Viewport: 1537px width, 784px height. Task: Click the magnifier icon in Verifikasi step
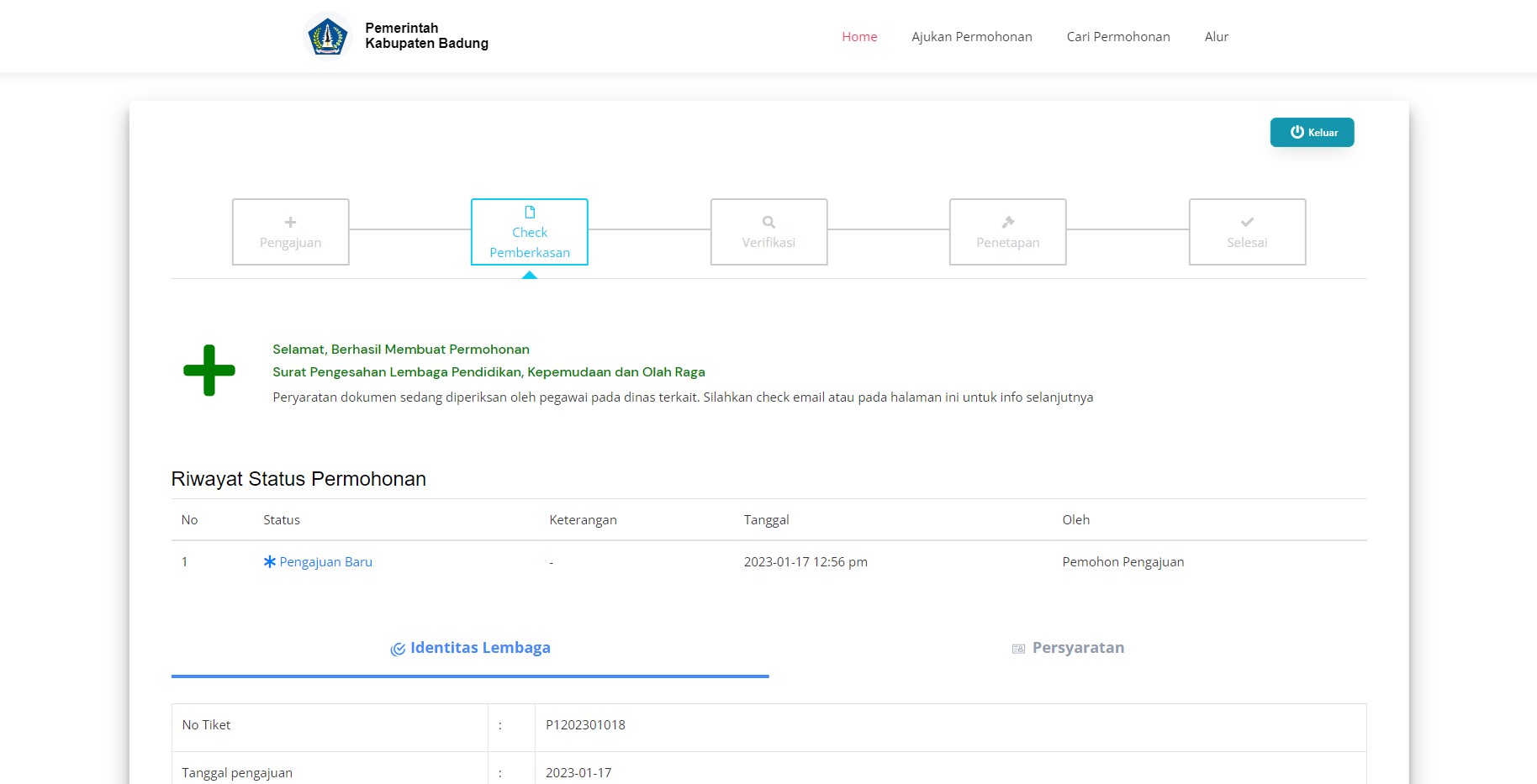(x=768, y=223)
